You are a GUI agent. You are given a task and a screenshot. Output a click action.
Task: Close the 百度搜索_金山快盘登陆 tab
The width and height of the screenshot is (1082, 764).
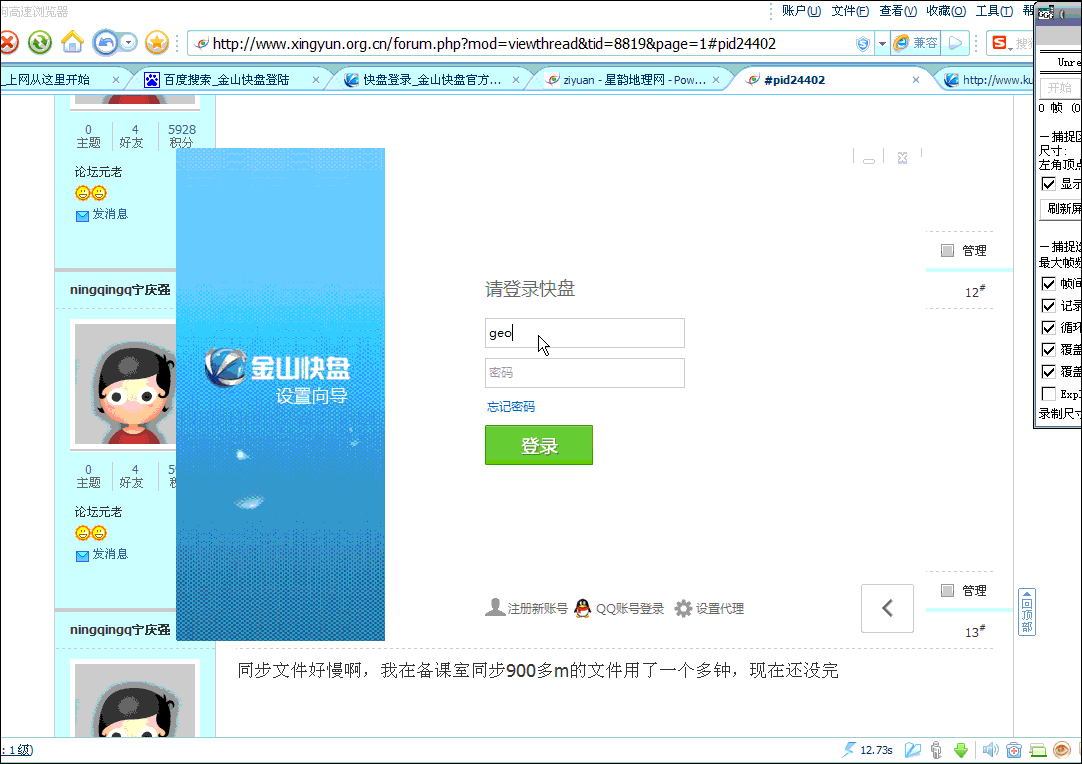pyautogui.click(x=315, y=80)
